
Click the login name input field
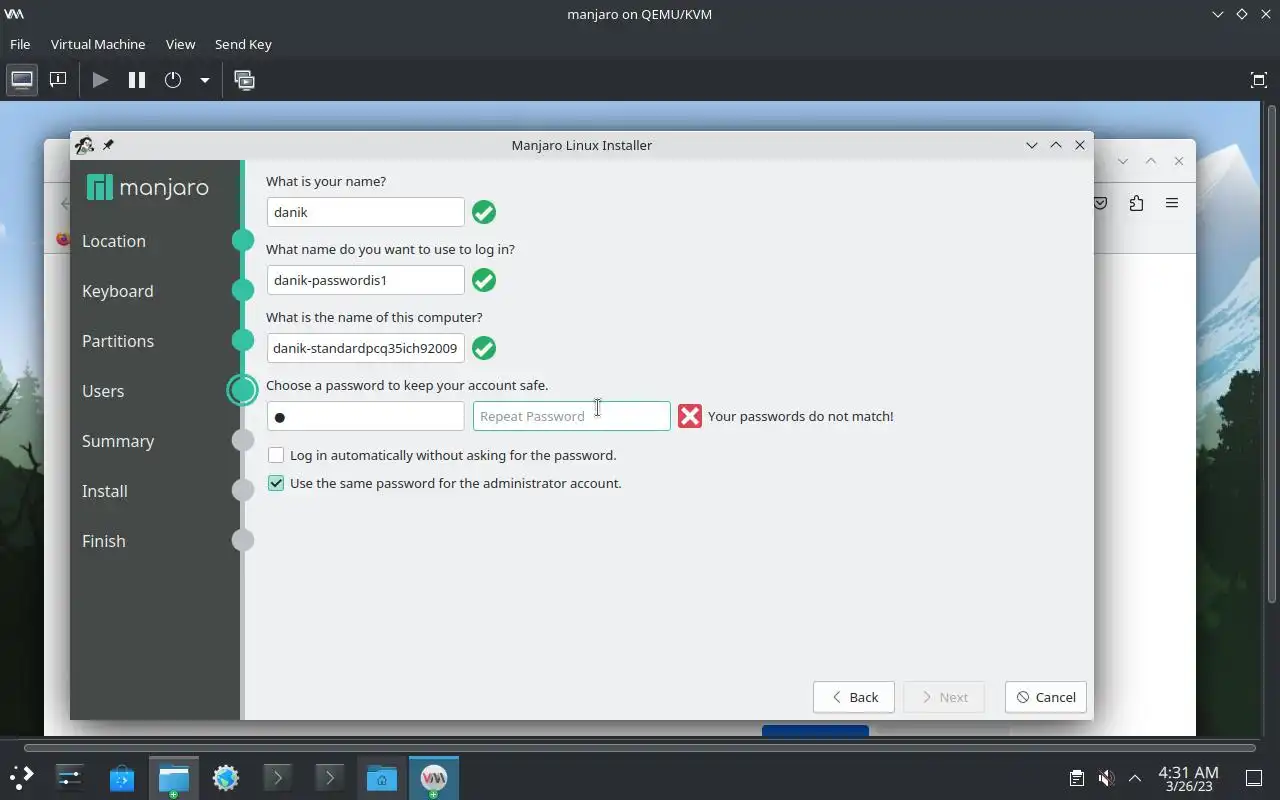click(x=366, y=280)
